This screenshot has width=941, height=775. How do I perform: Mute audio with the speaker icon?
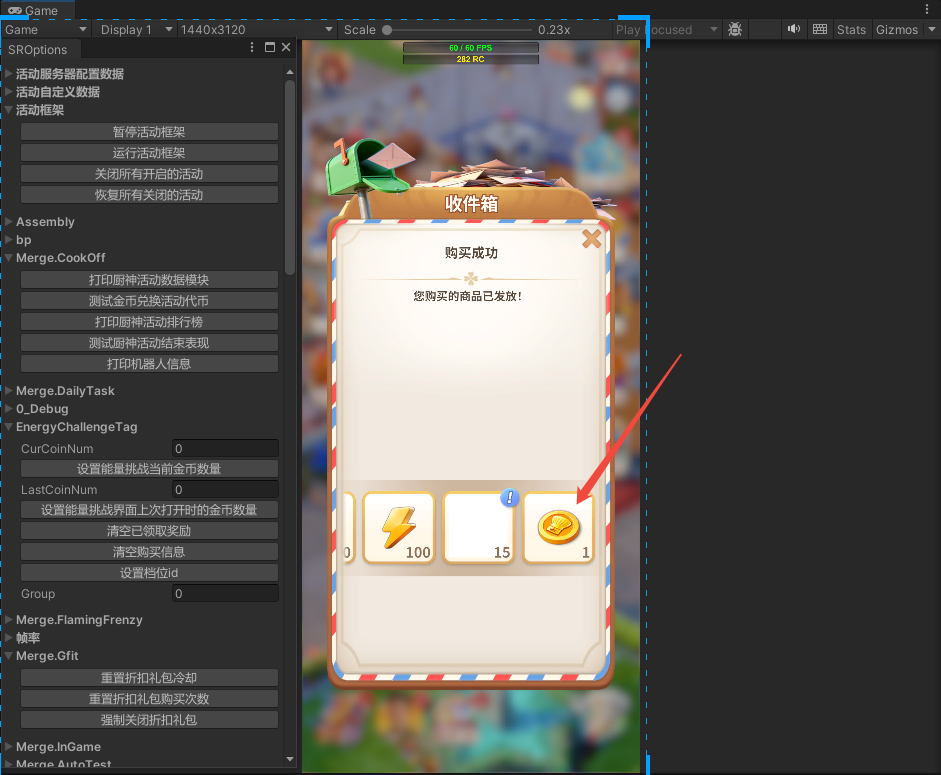(x=794, y=30)
